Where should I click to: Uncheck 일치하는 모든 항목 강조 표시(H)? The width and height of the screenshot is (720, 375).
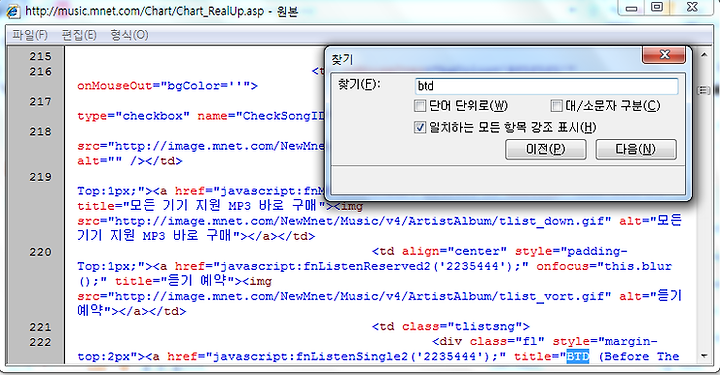(x=420, y=127)
